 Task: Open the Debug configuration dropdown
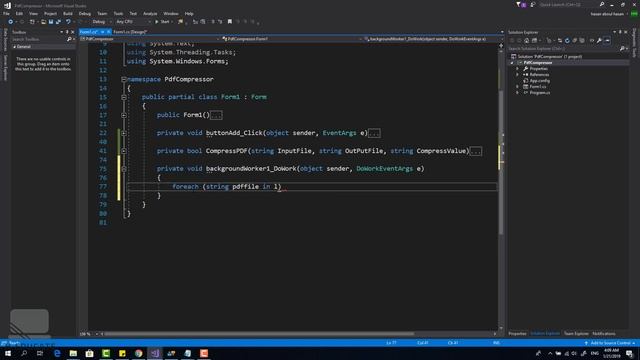click(102, 22)
